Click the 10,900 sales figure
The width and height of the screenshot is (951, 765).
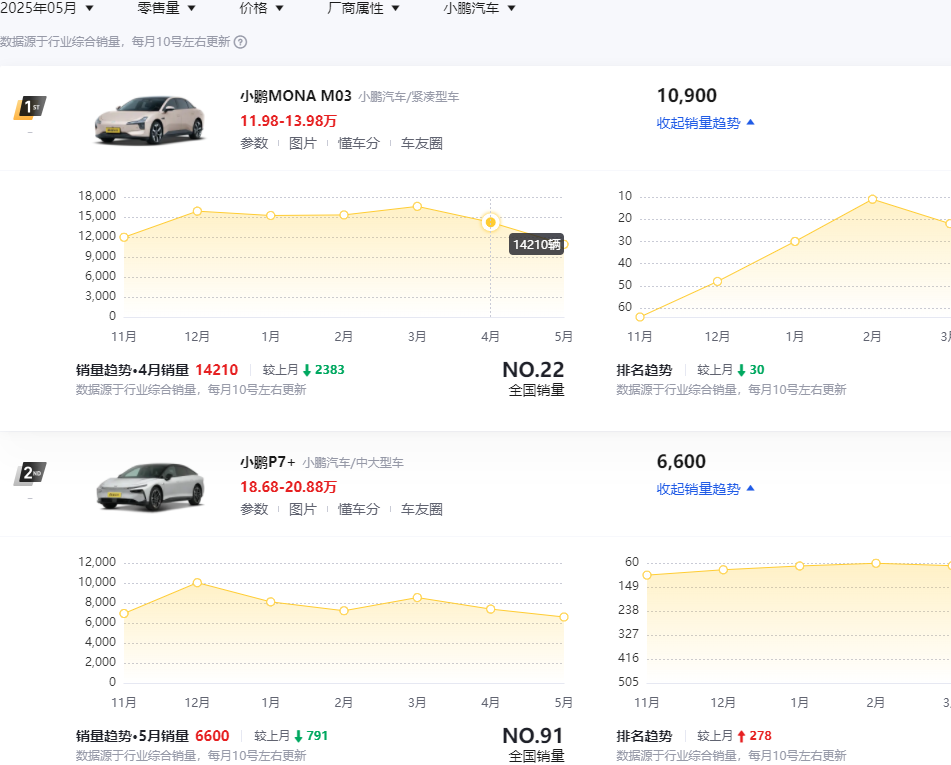[x=687, y=95]
